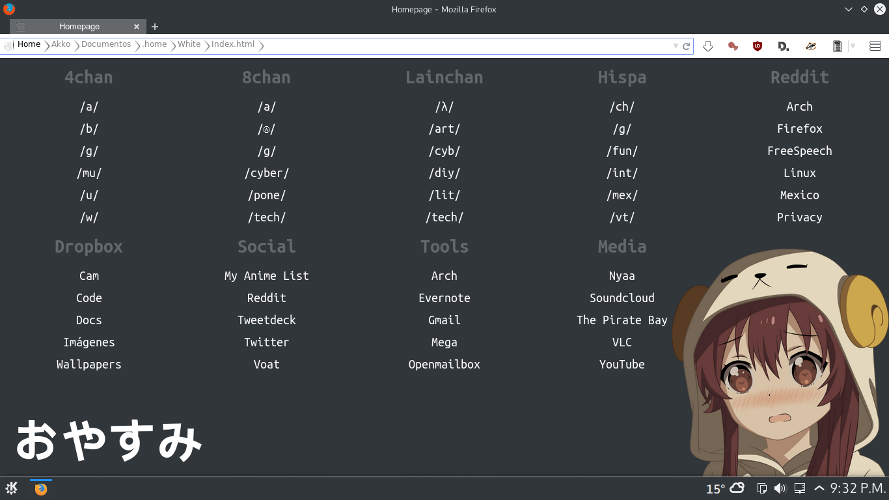Image resolution: width=889 pixels, height=500 pixels.
Task: Open Evernote link under Tools
Action: tap(444, 298)
